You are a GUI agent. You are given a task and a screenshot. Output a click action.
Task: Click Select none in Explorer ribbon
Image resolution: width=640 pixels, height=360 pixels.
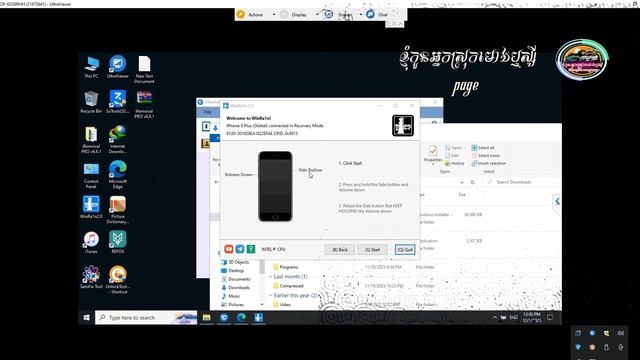point(485,156)
